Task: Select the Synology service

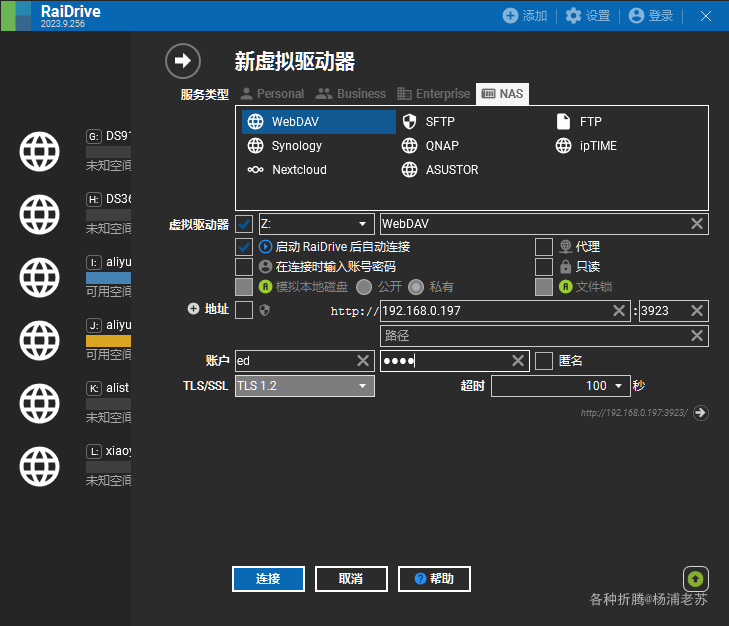Action: pyautogui.click(x=285, y=146)
